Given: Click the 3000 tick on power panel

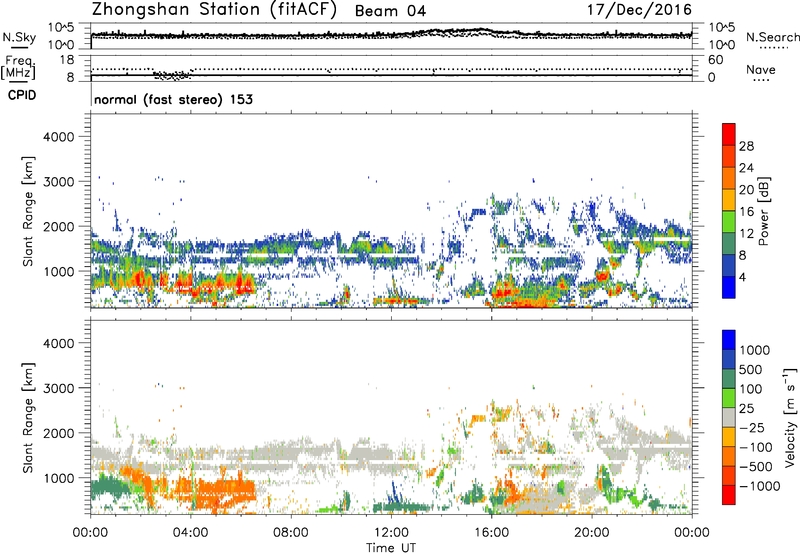Looking at the screenshot, I should (59, 182).
